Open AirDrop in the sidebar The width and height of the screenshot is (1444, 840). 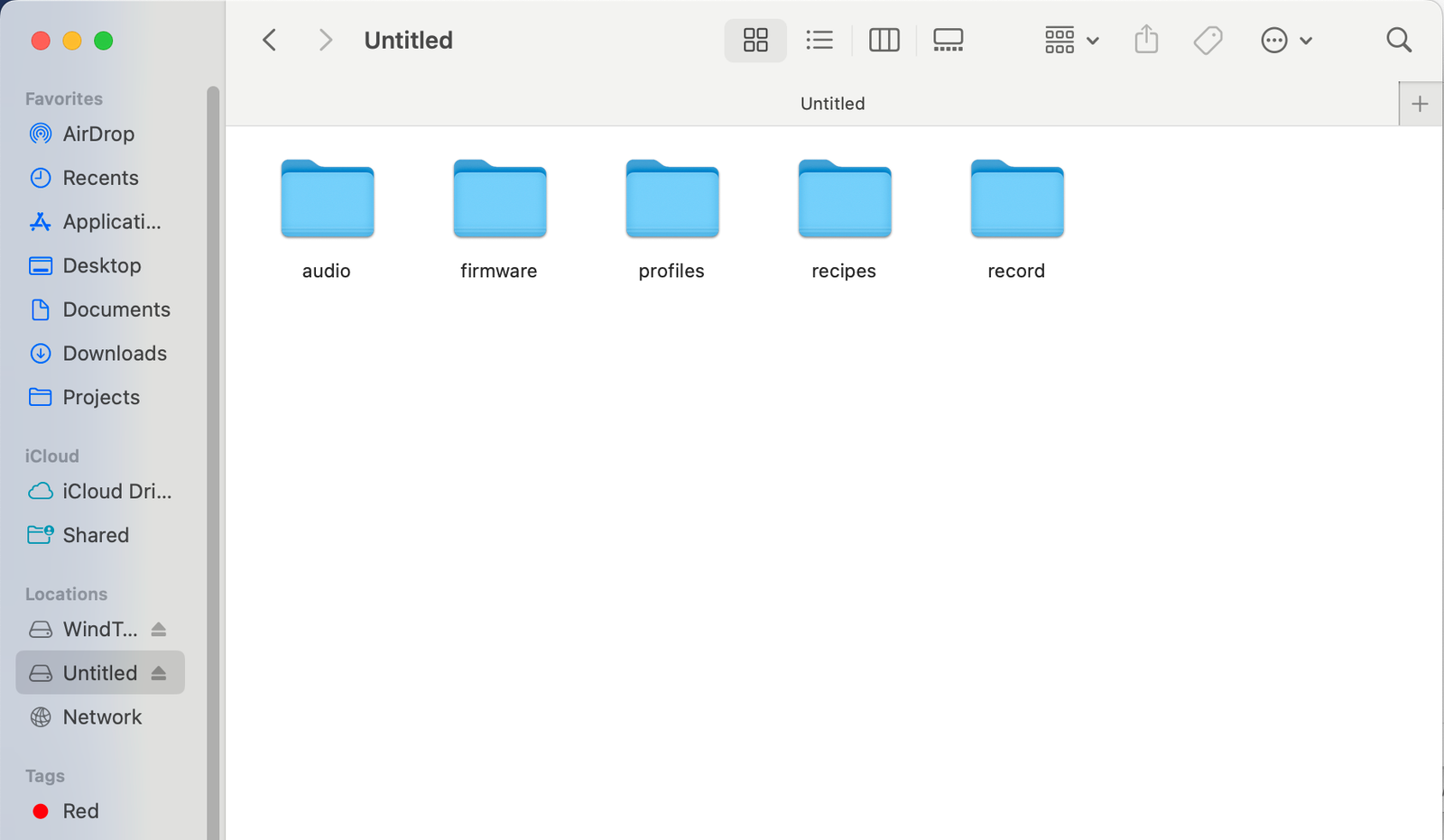100,134
